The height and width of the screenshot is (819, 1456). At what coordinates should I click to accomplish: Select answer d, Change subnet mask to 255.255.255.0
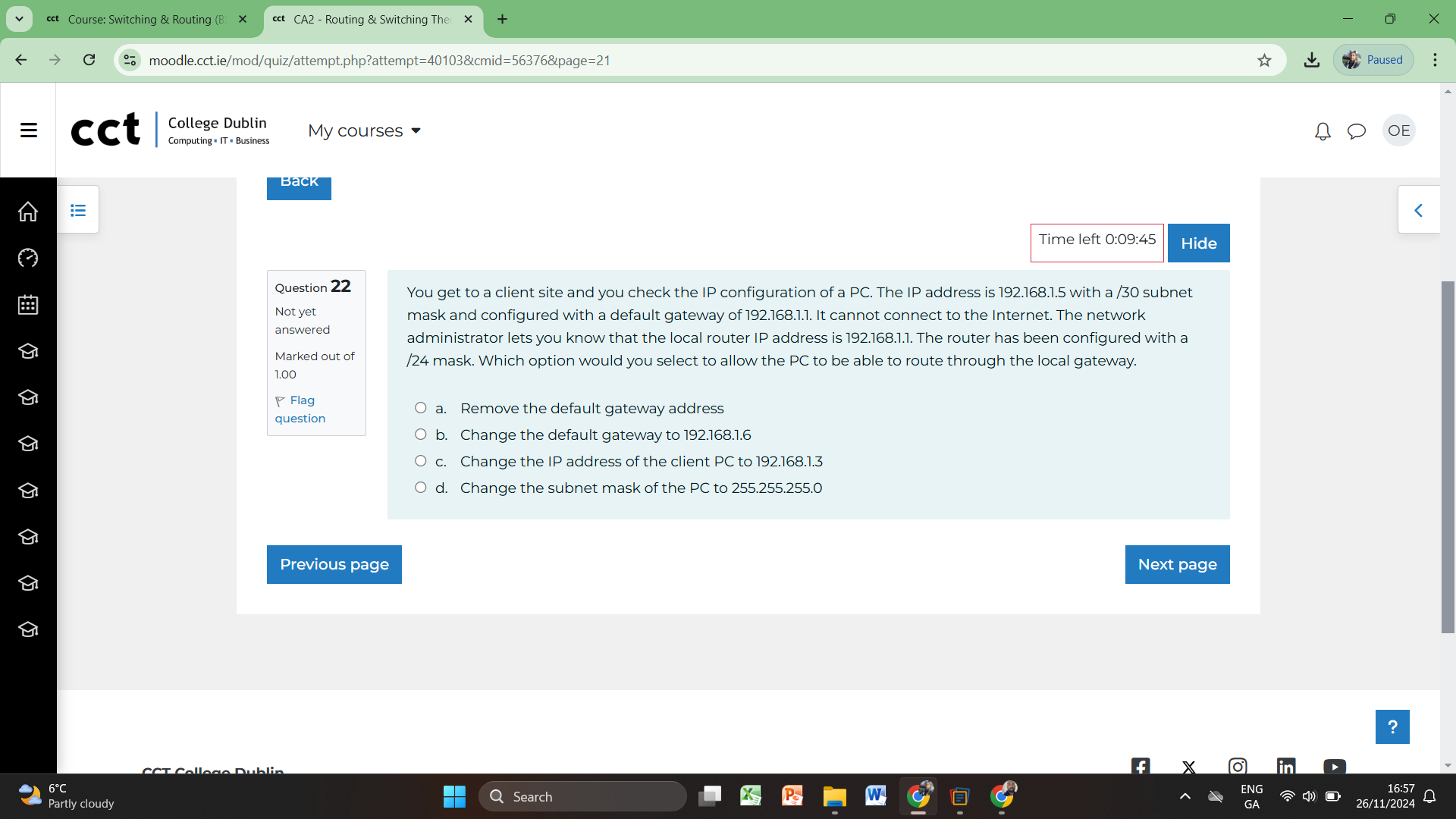(420, 487)
